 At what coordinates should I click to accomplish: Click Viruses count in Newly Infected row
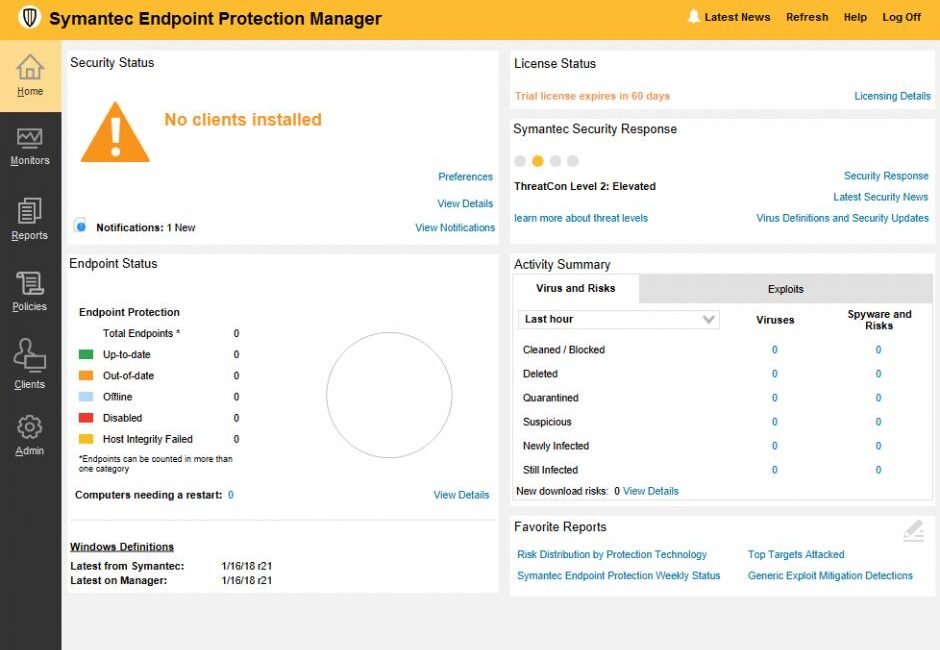[x=775, y=446]
